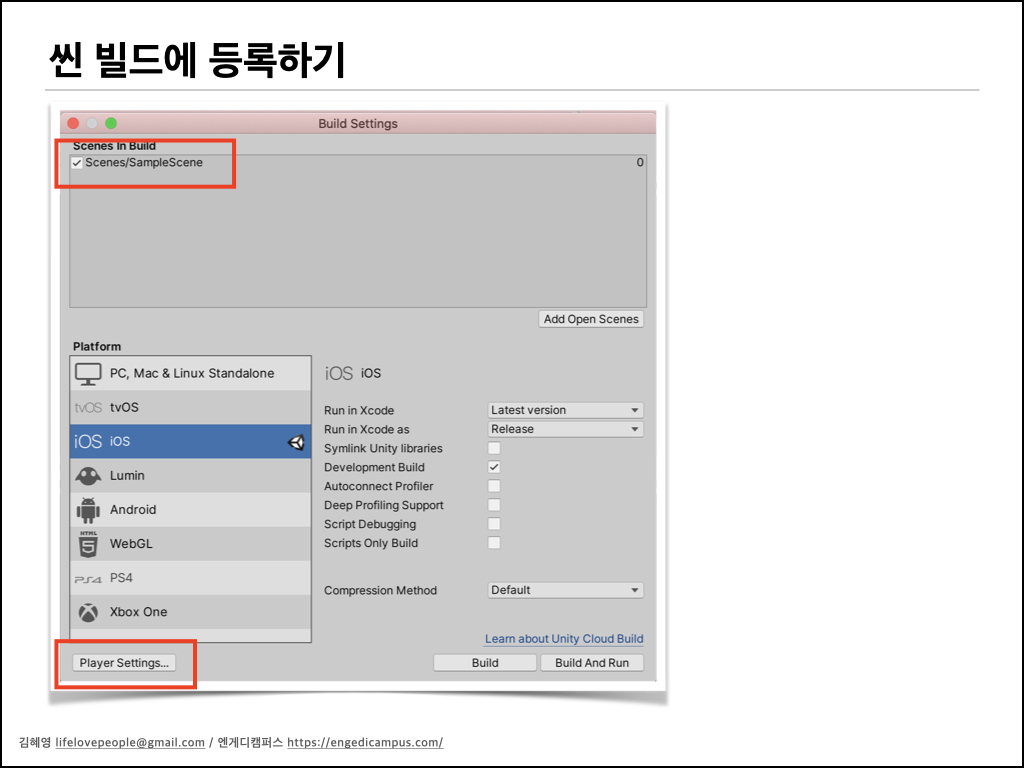Click the tvOS platform icon
This screenshot has width=1024, height=768.
[x=88, y=408]
